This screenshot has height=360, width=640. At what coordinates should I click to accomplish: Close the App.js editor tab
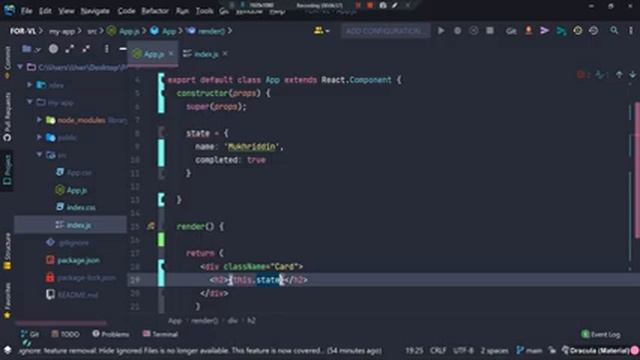[x=171, y=53]
